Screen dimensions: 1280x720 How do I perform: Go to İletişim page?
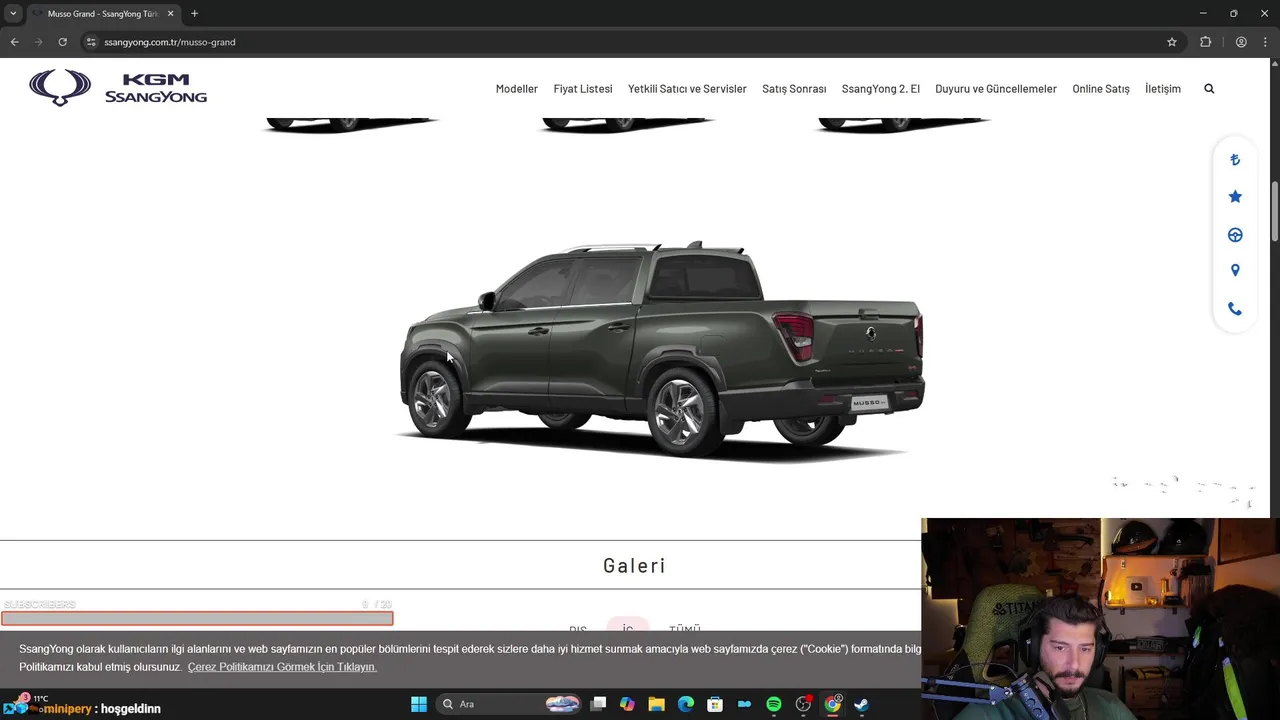[1163, 89]
